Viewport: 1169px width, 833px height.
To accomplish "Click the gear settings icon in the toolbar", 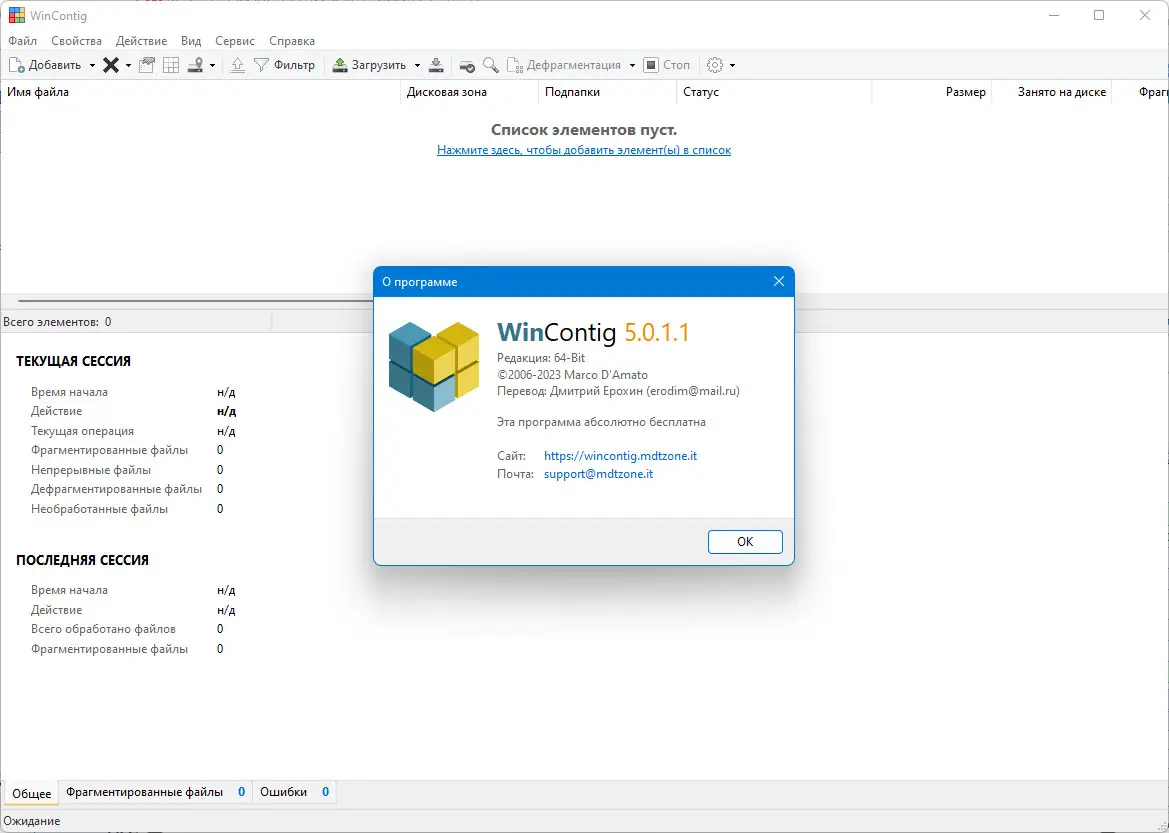I will pyautogui.click(x=715, y=66).
